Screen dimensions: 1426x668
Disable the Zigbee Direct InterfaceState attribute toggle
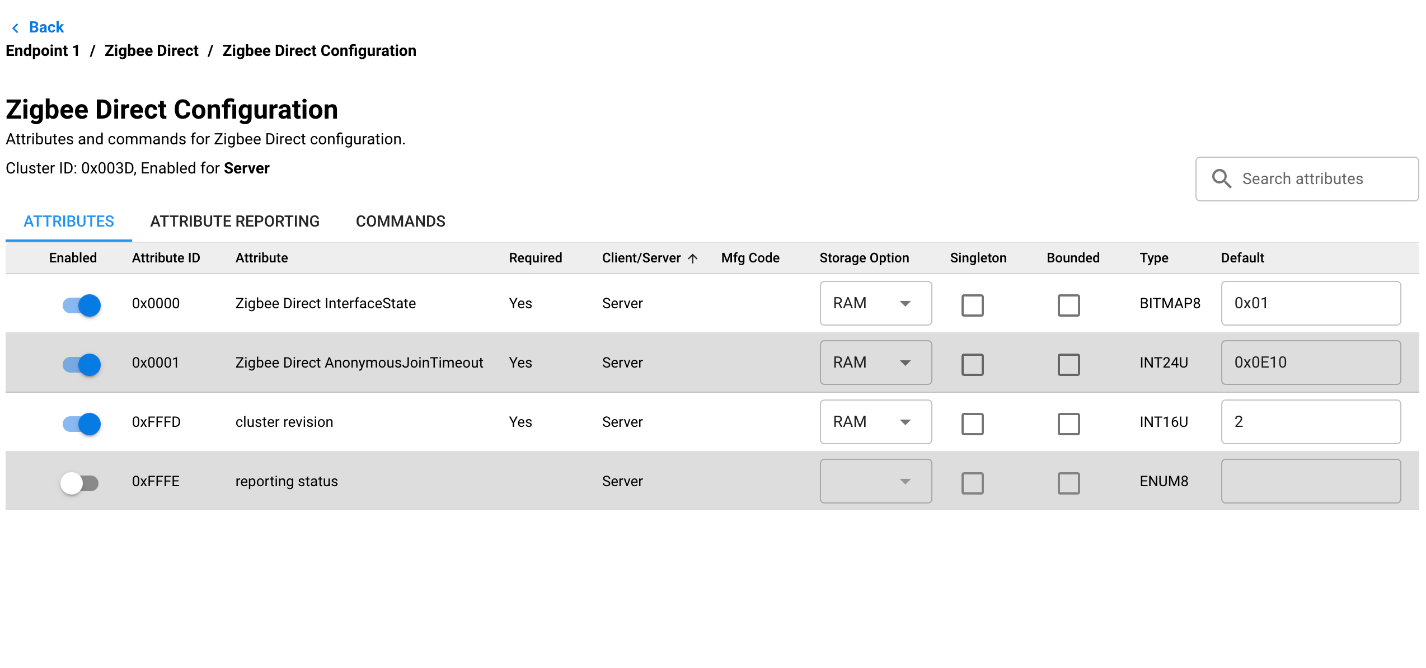click(81, 305)
